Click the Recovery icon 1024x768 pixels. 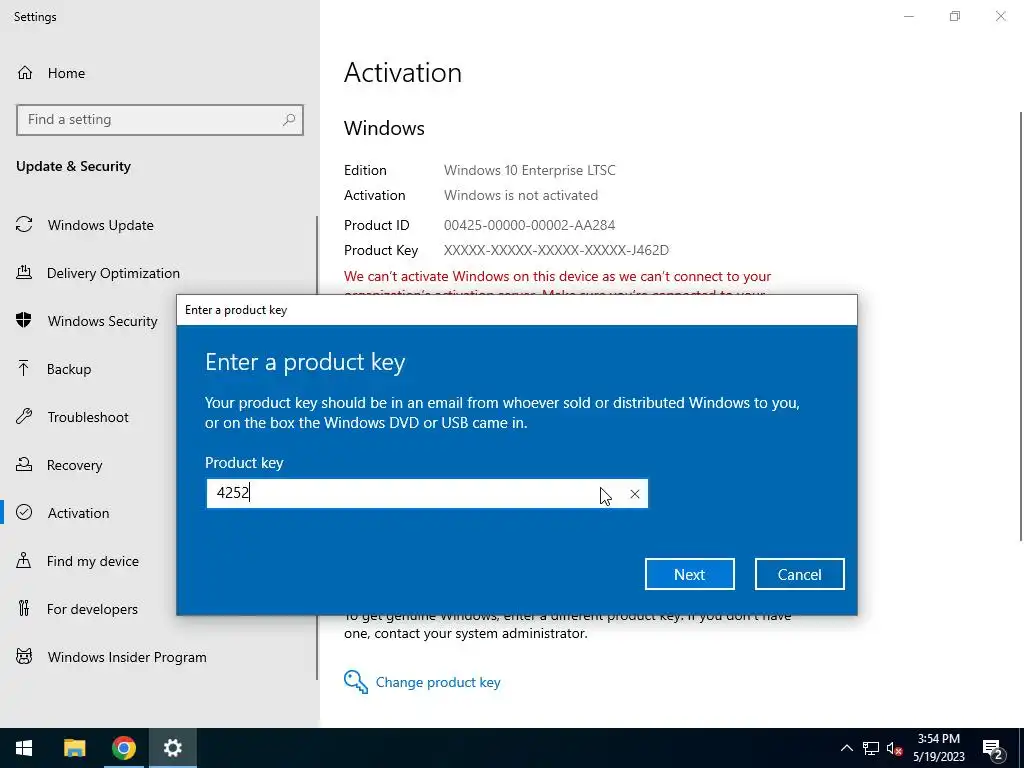click(24, 464)
